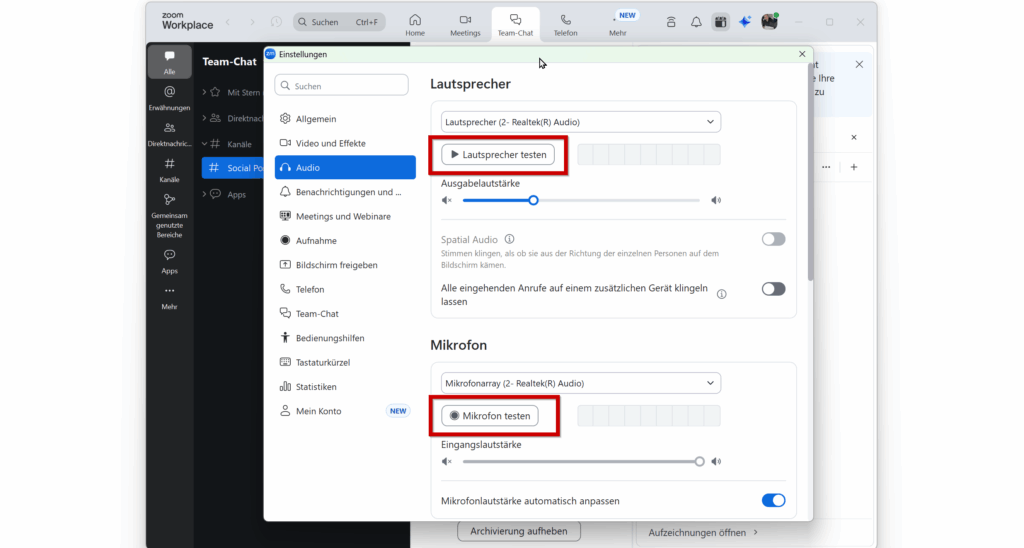
Task: Click the Home icon in top navigation
Action: (x=415, y=20)
